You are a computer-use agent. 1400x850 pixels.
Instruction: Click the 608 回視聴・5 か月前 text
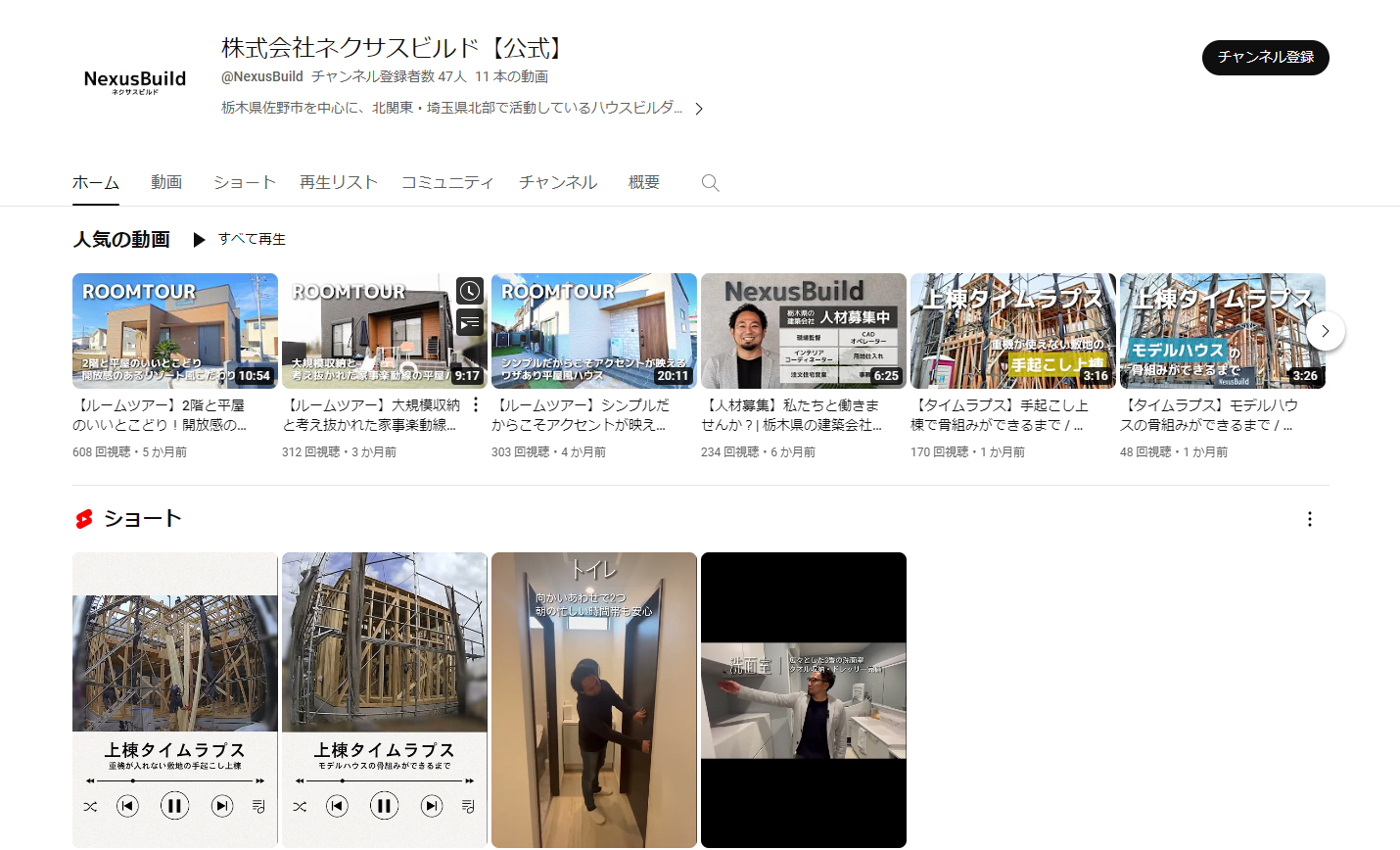coord(129,452)
